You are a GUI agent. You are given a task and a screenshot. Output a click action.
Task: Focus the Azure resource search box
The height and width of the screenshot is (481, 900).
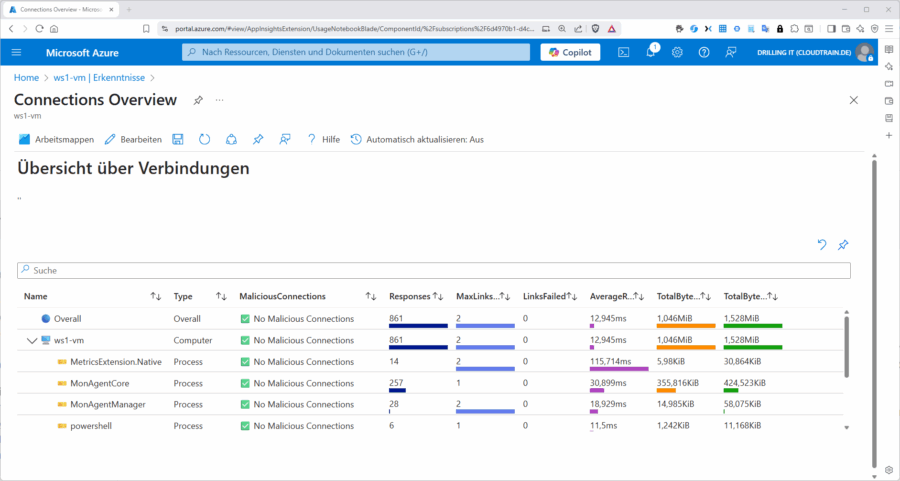pyautogui.click(x=356, y=52)
